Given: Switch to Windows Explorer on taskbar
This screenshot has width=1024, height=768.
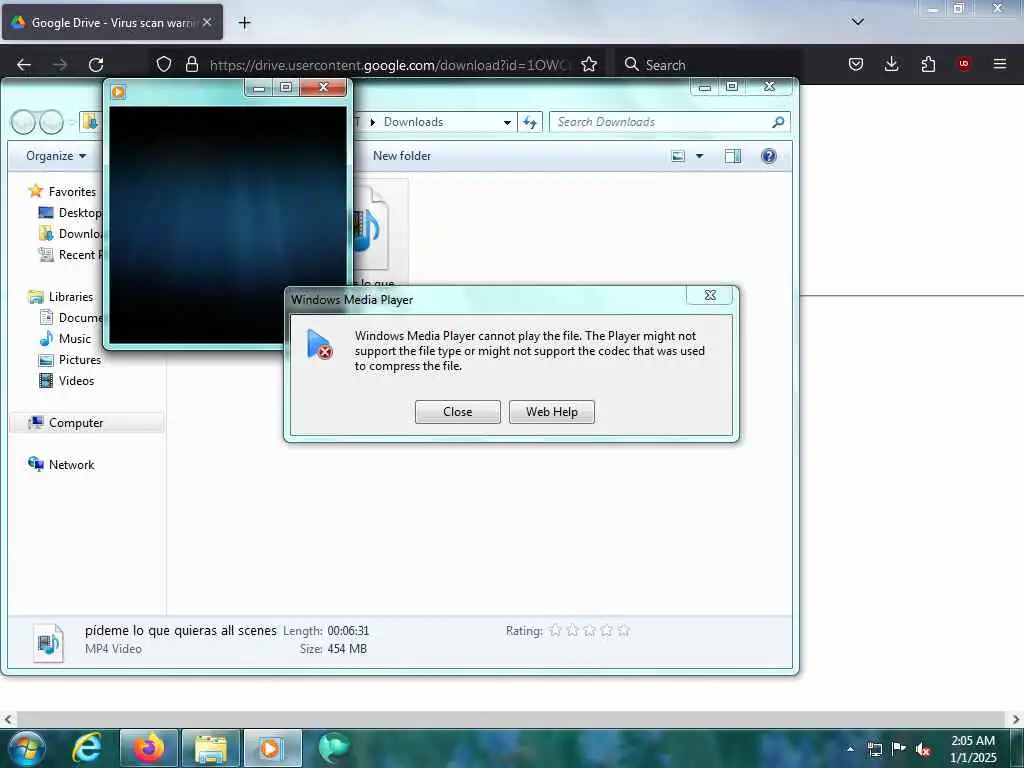Looking at the screenshot, I should coord(210,748).
